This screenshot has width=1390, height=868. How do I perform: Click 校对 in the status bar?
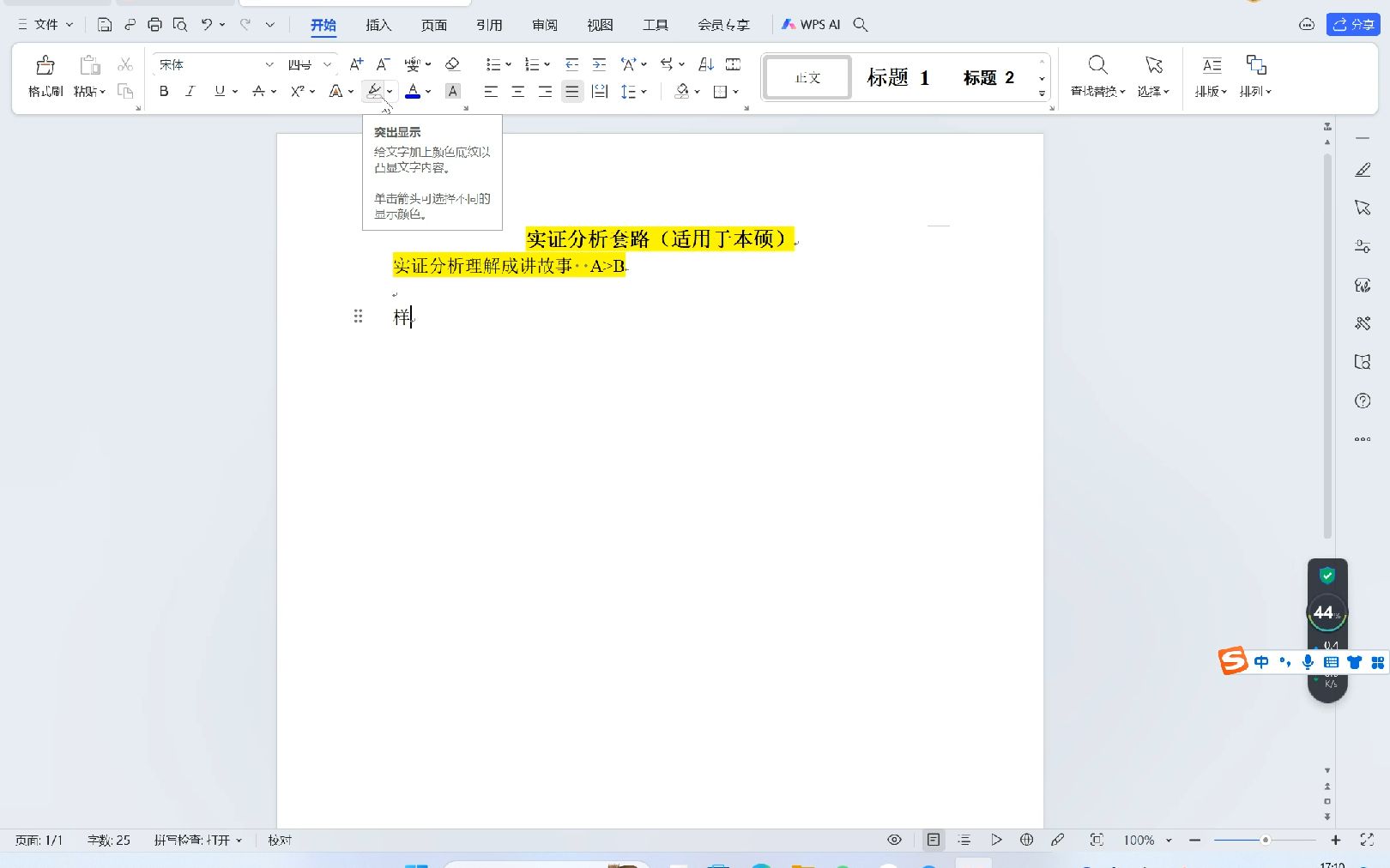pos(280,840)
